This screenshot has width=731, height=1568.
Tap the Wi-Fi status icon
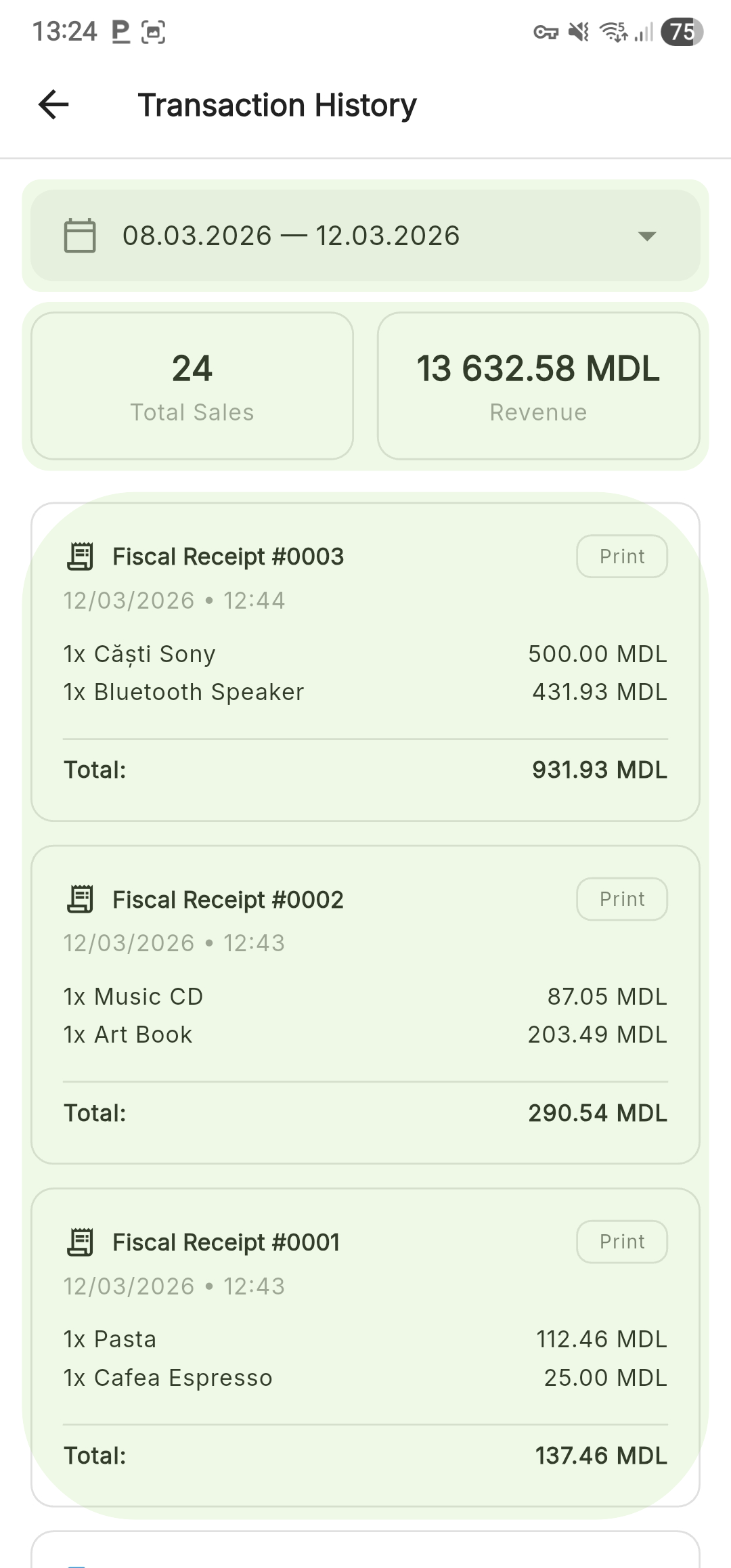tap(613, 32)
